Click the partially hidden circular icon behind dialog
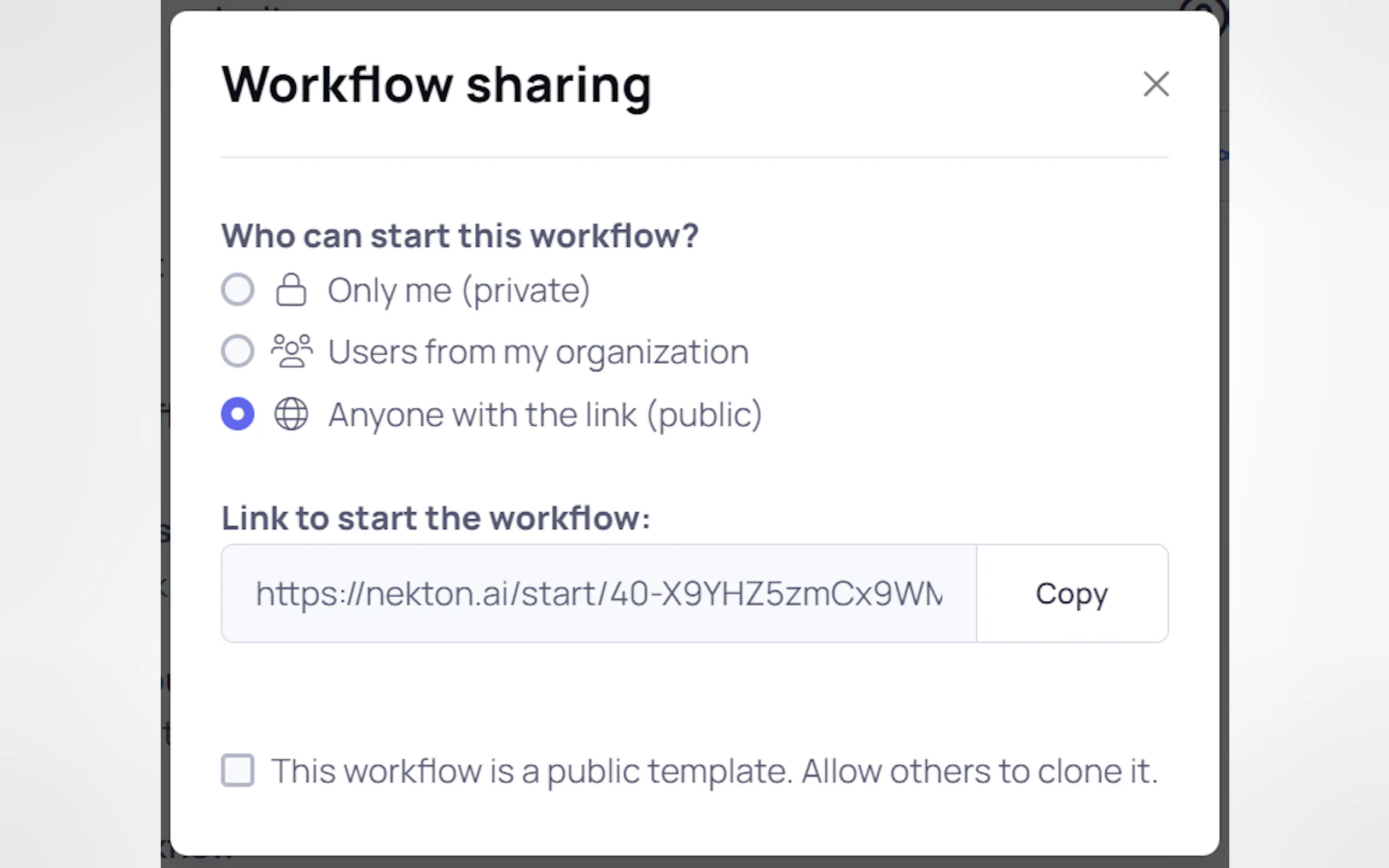The image size is (1389, 868). pos(1222,13)
